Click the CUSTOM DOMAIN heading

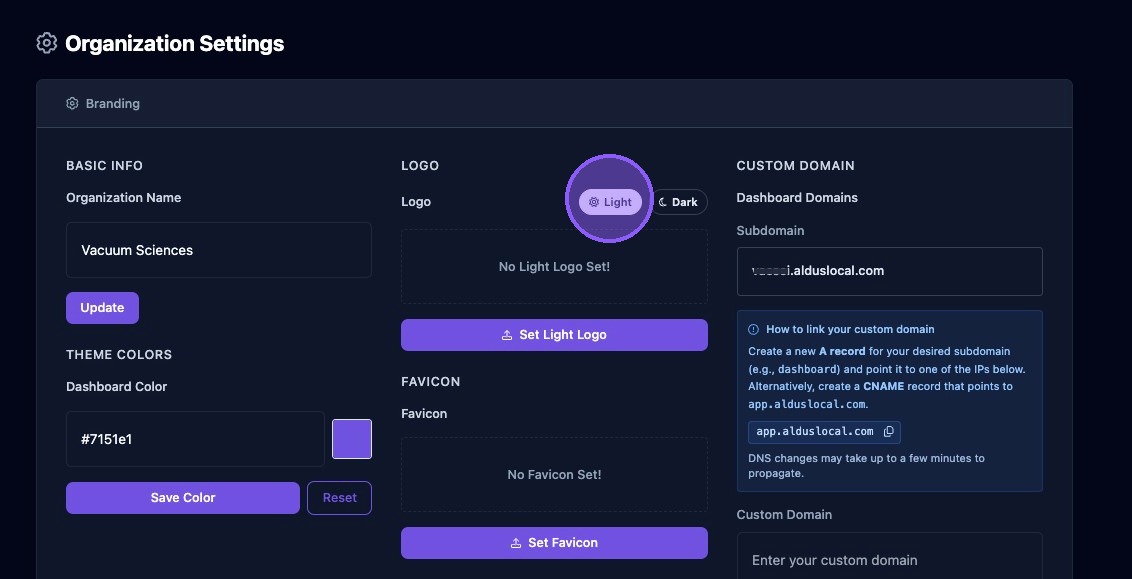click(x=796, y=165)
